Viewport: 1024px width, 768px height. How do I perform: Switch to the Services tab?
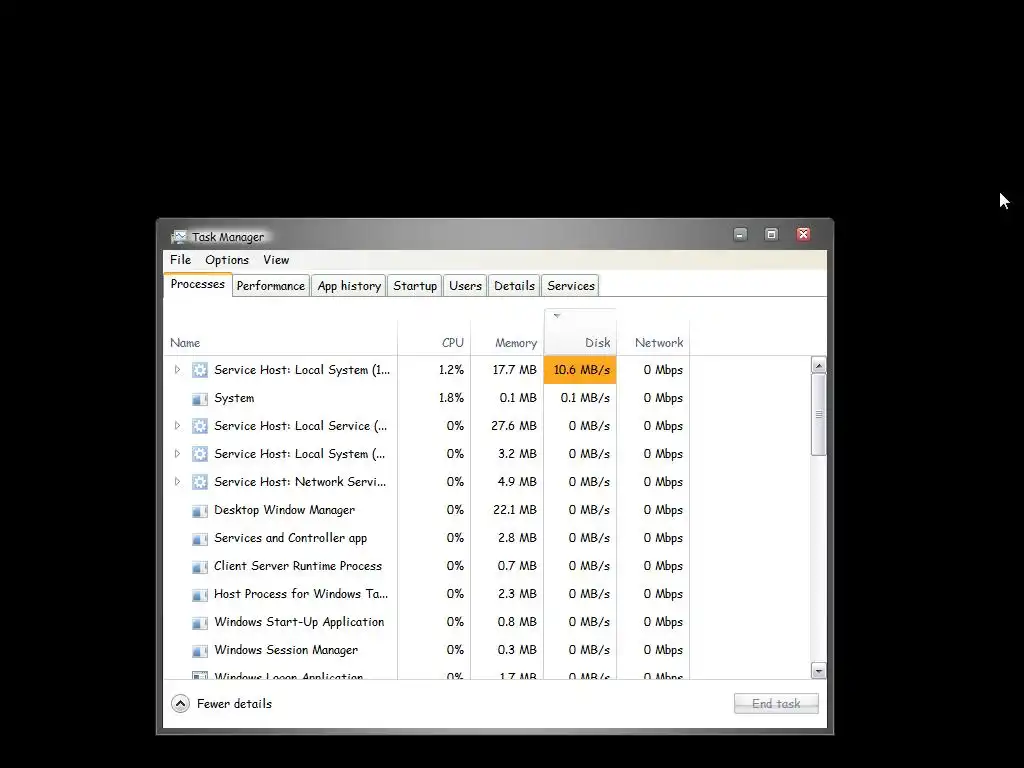[571, 286]
